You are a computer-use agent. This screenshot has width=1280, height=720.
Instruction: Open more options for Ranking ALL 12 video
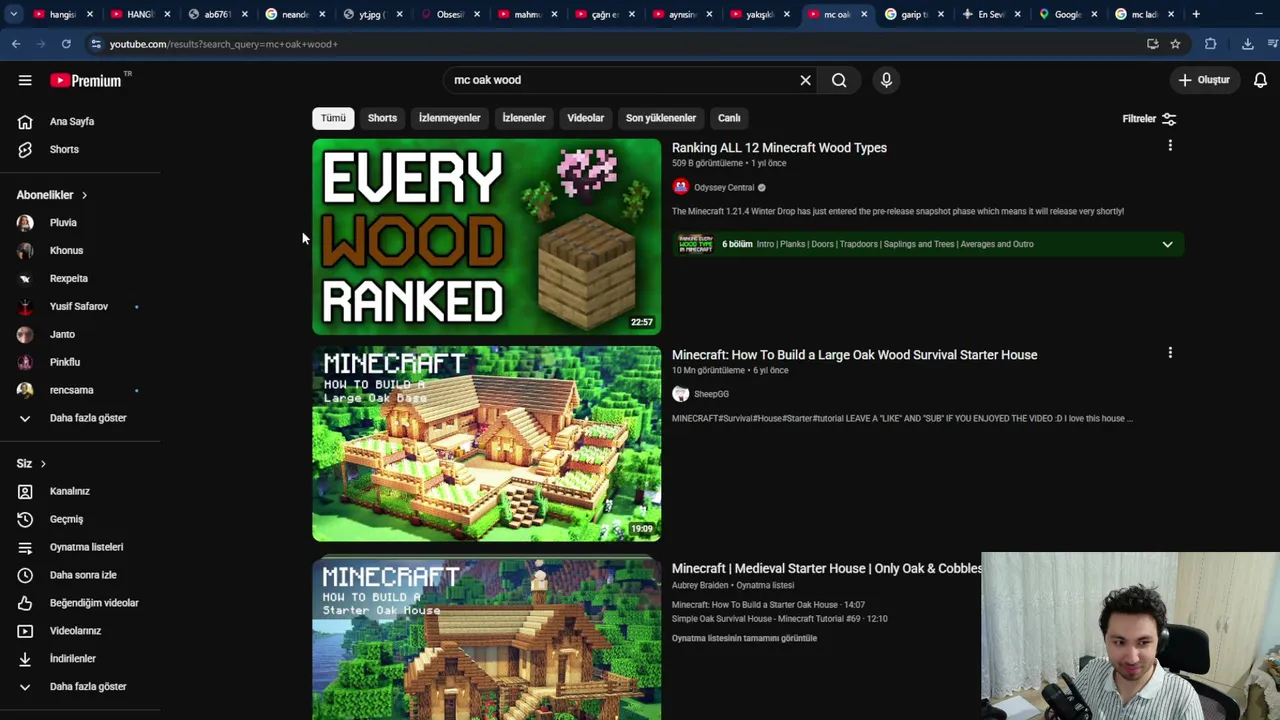(x=1170, y=146)
